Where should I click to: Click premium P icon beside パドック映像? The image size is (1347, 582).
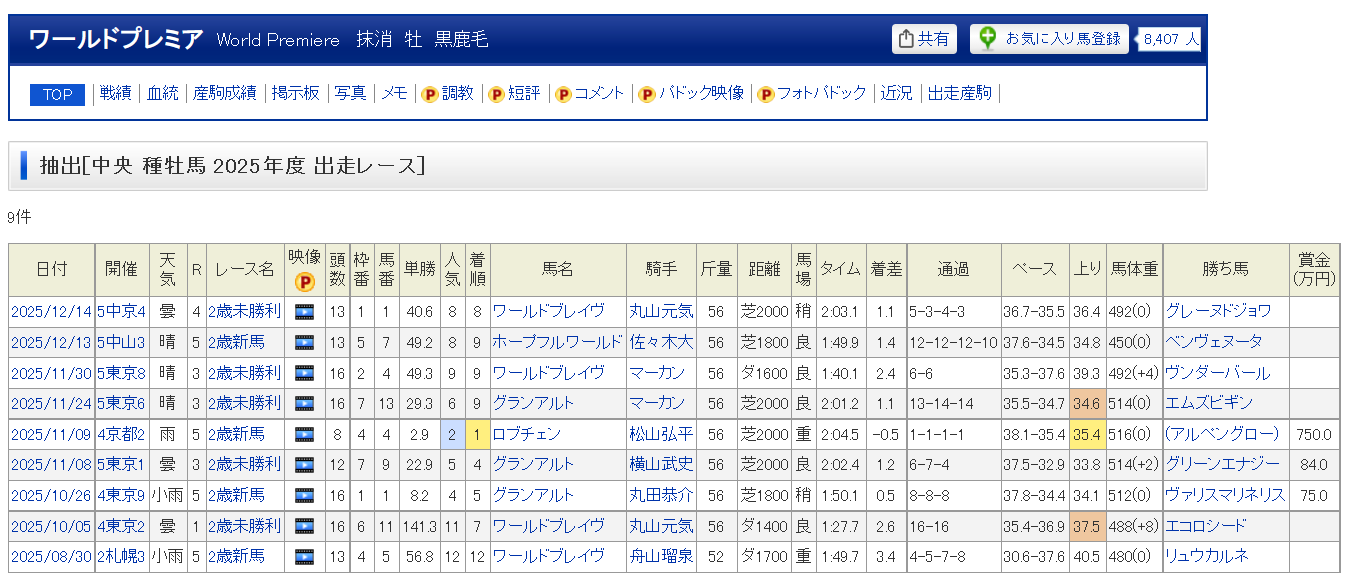pyautogui.click(x=647, y=94)
